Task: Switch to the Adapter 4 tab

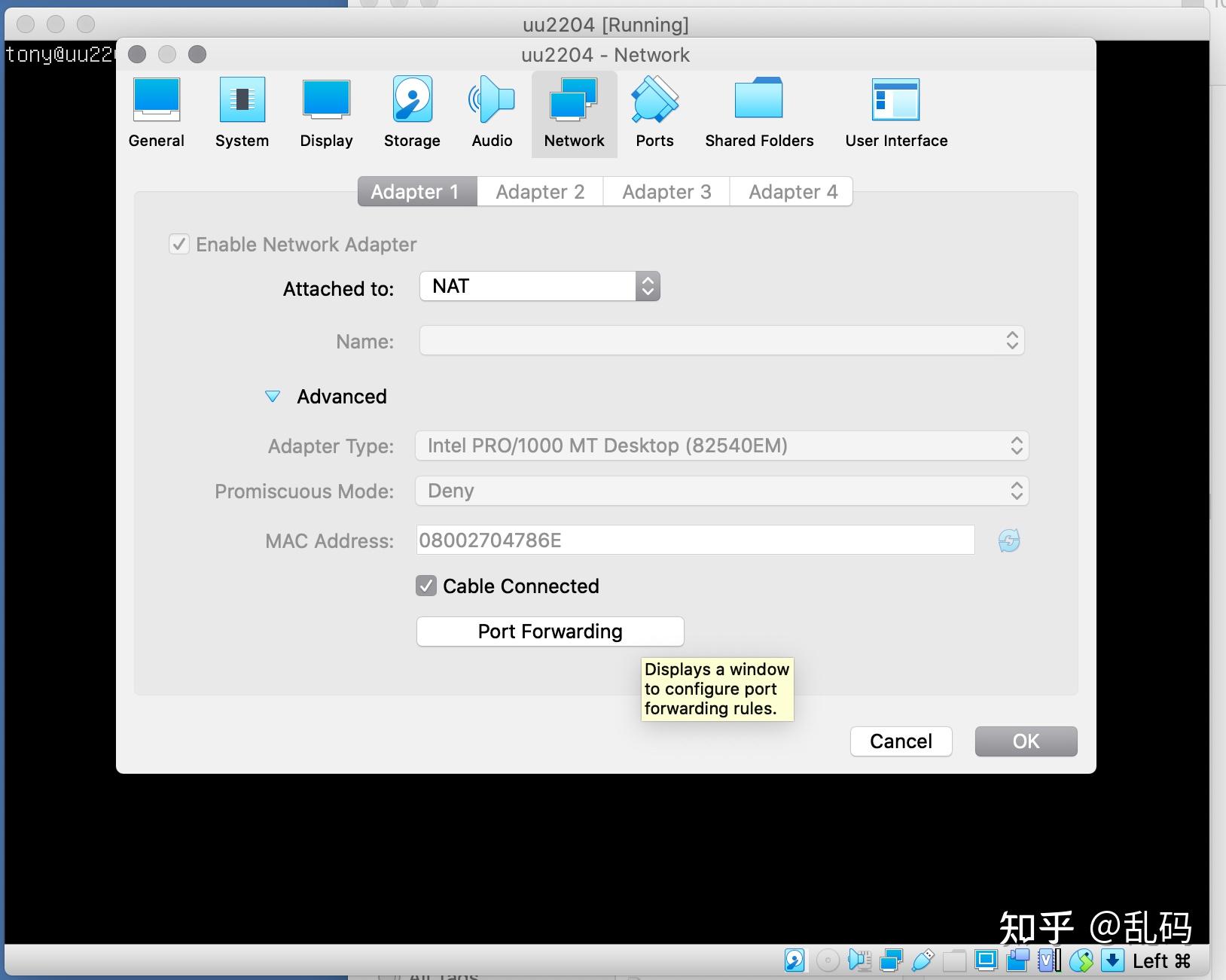Action: [x=791, y=191]
